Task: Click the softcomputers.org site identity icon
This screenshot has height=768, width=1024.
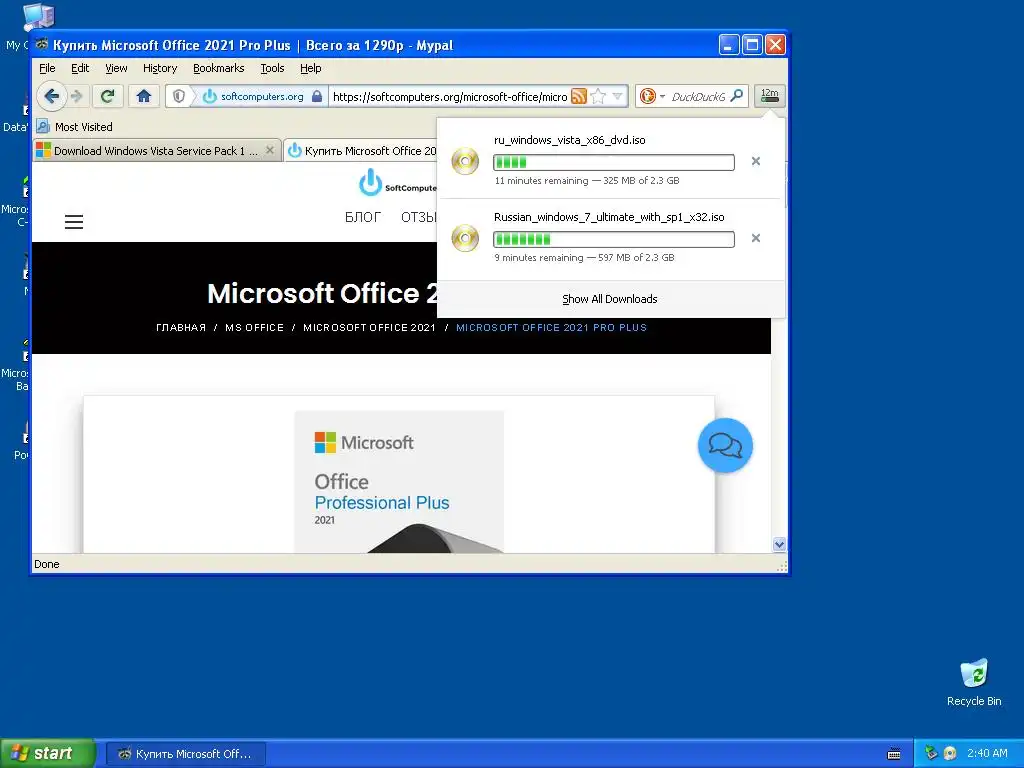Action: point(210,97)
